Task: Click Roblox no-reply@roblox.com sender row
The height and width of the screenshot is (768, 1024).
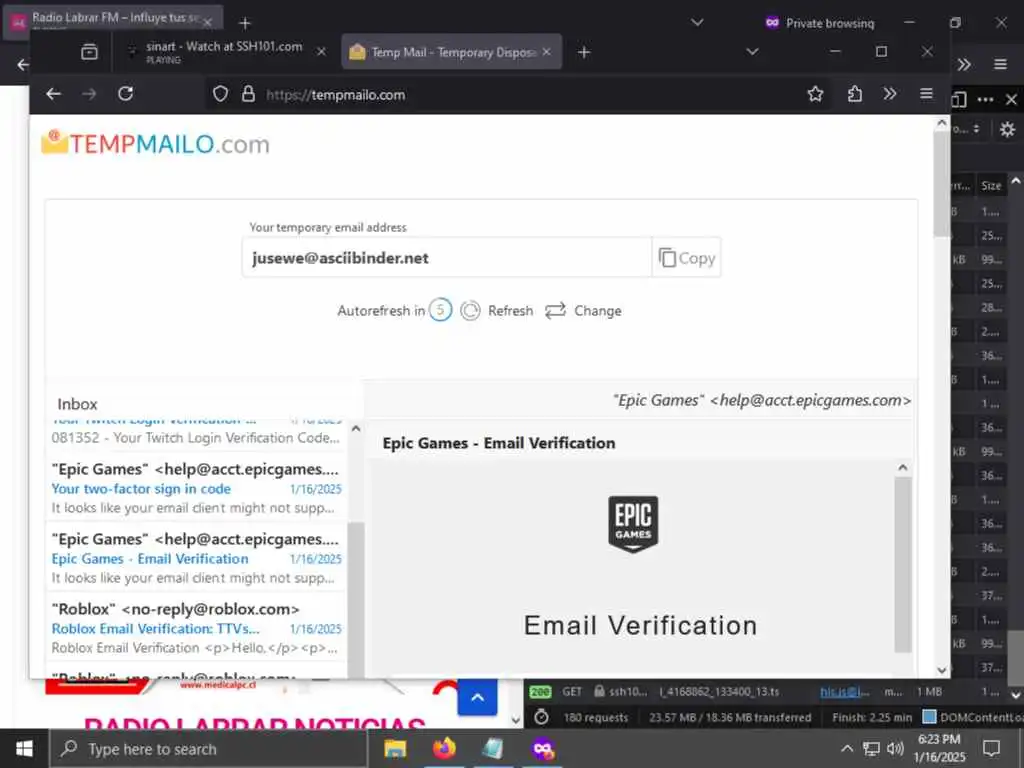Action: click(176, 609)
